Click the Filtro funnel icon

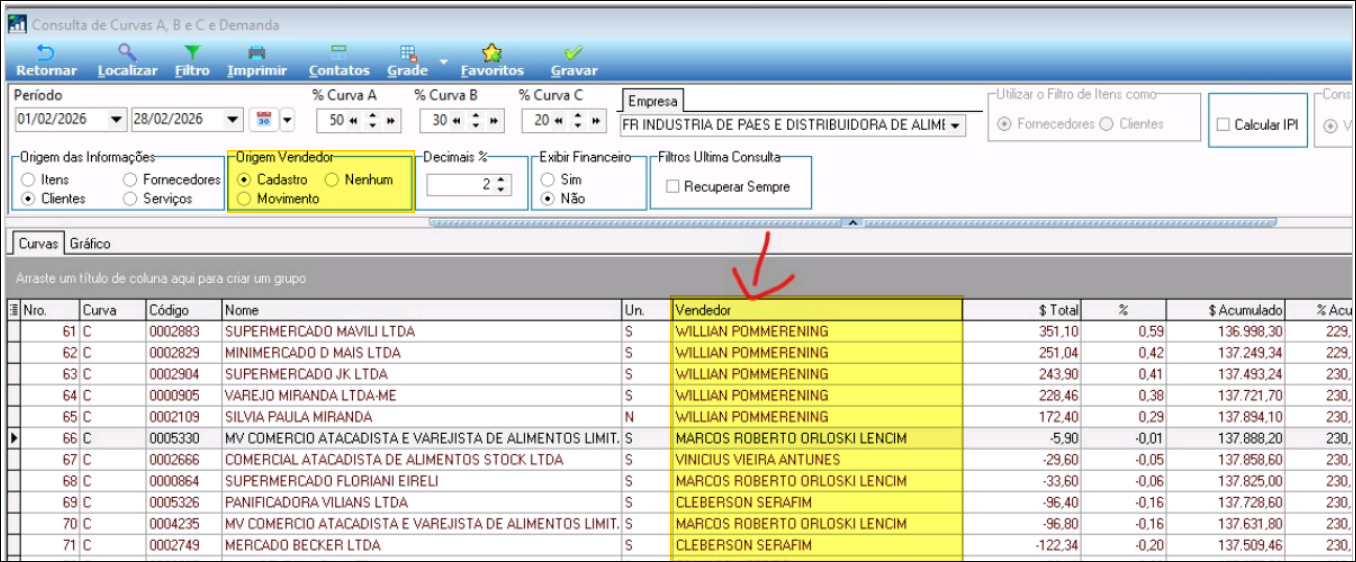pyautogui.click(x=192, y=54)
